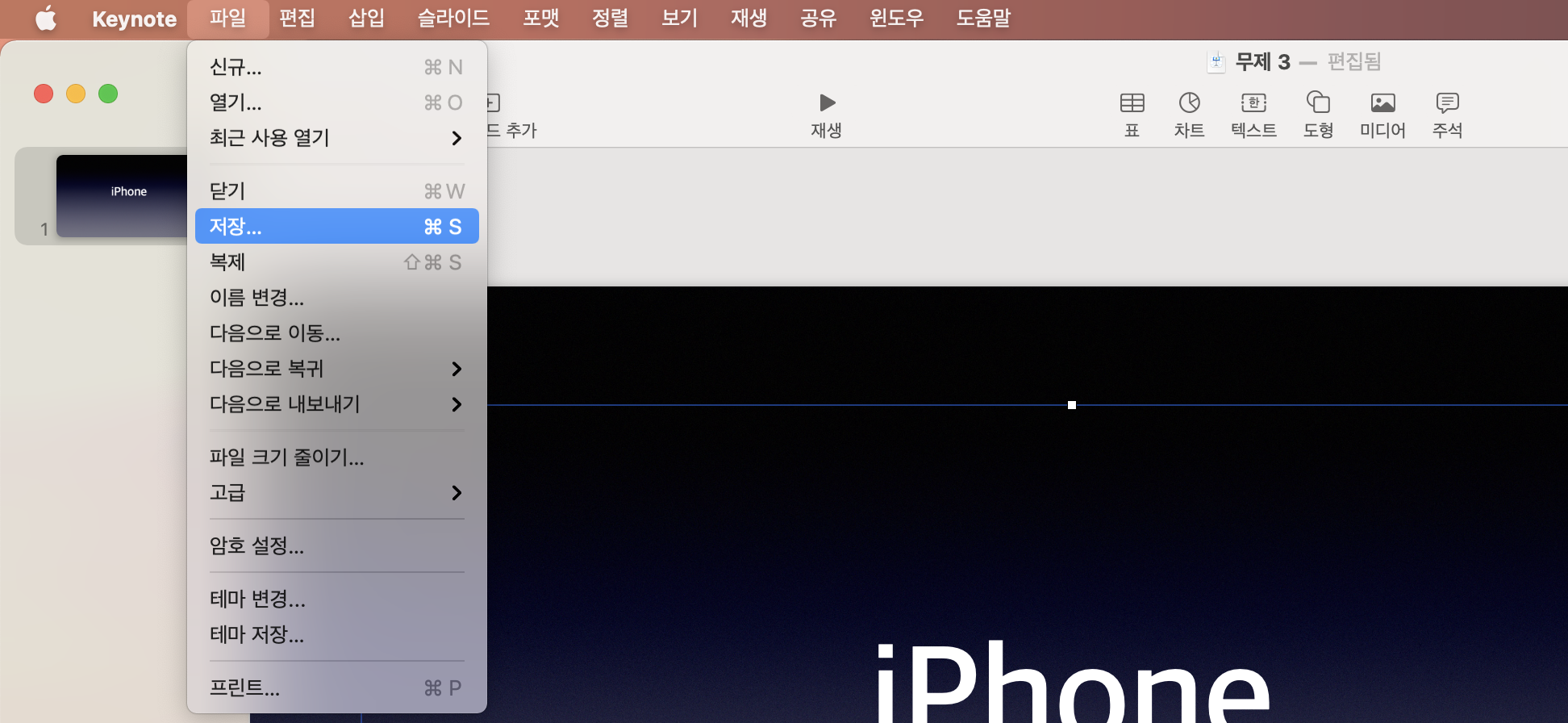
Task: Click the white handle on the guide line
Action: tap(1072, 405)
